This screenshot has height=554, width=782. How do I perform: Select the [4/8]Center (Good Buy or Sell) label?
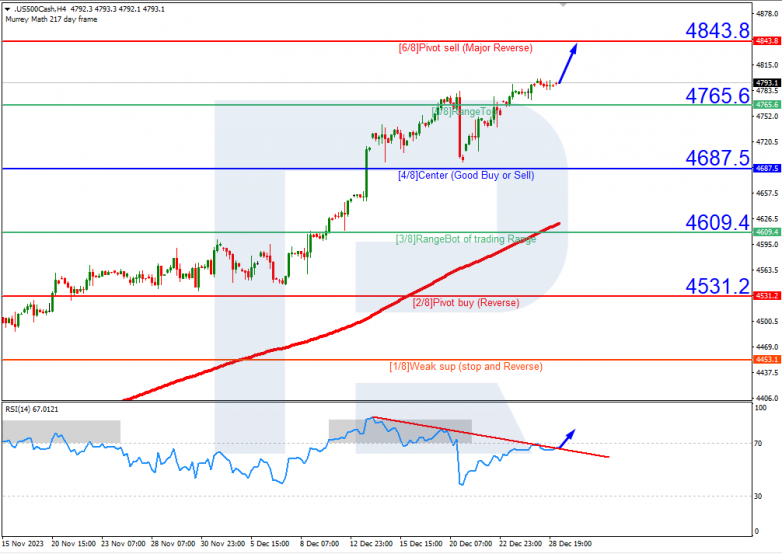point(466,176)
